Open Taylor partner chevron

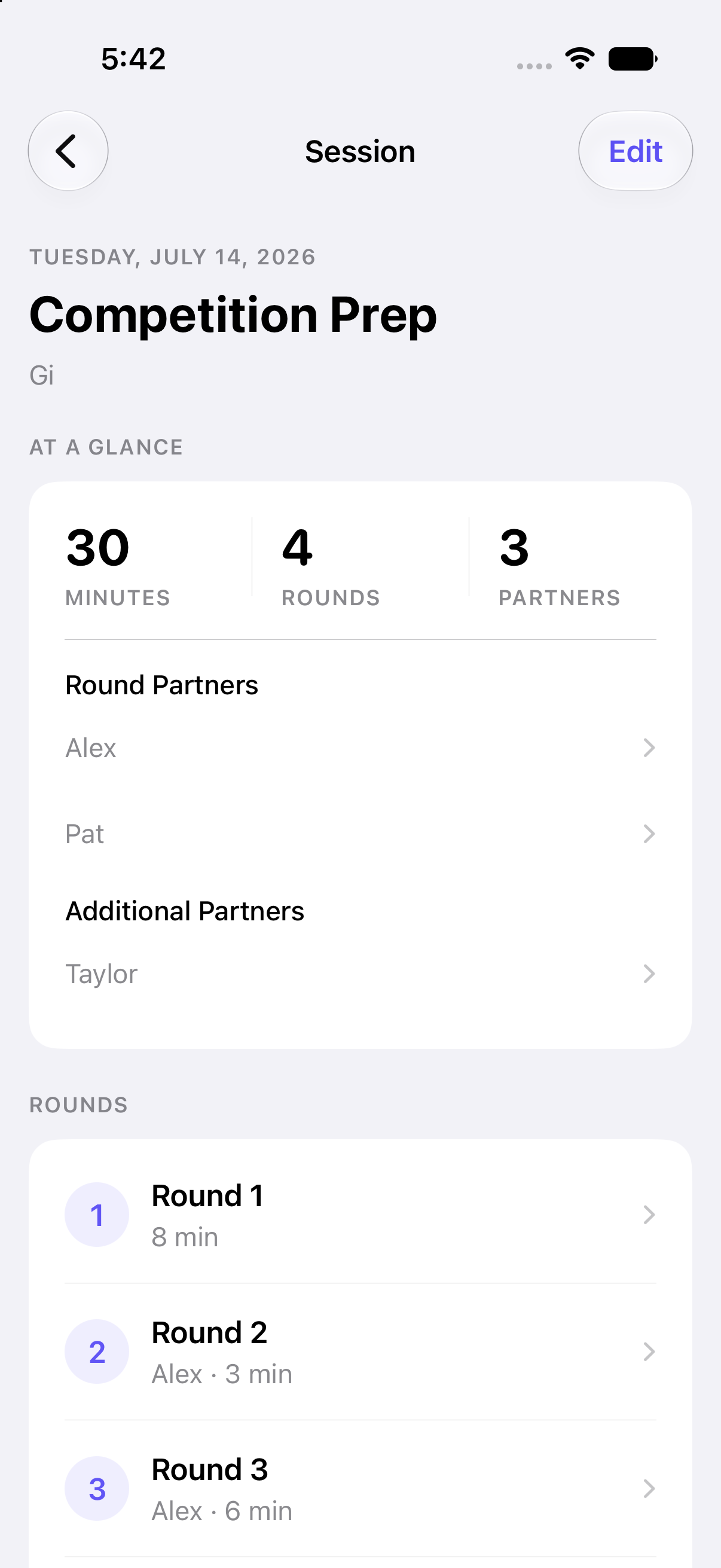click(x=649, y=974)
